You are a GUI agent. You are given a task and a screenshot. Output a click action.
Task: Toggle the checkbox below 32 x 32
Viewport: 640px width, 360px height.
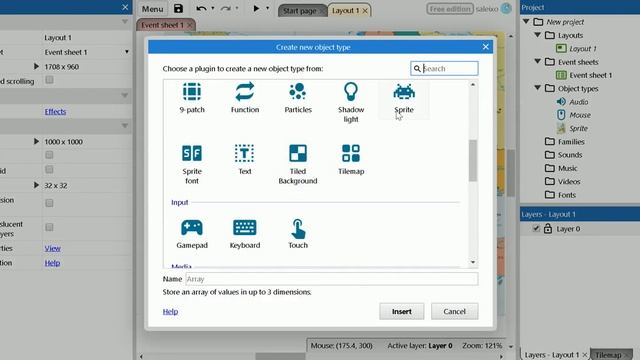click(49, 203)
